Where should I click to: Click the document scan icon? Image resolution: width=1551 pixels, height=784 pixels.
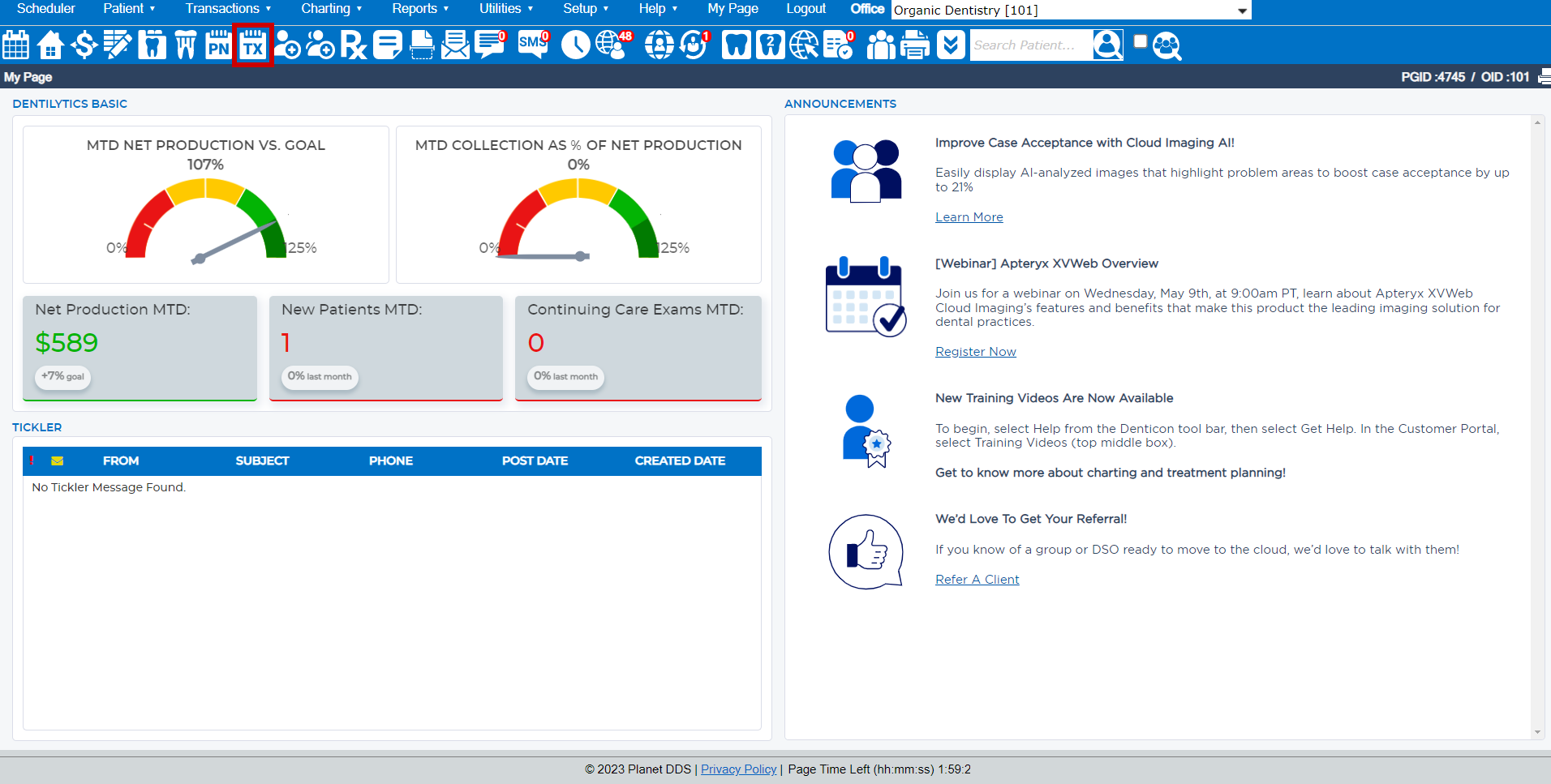[422, 45]
